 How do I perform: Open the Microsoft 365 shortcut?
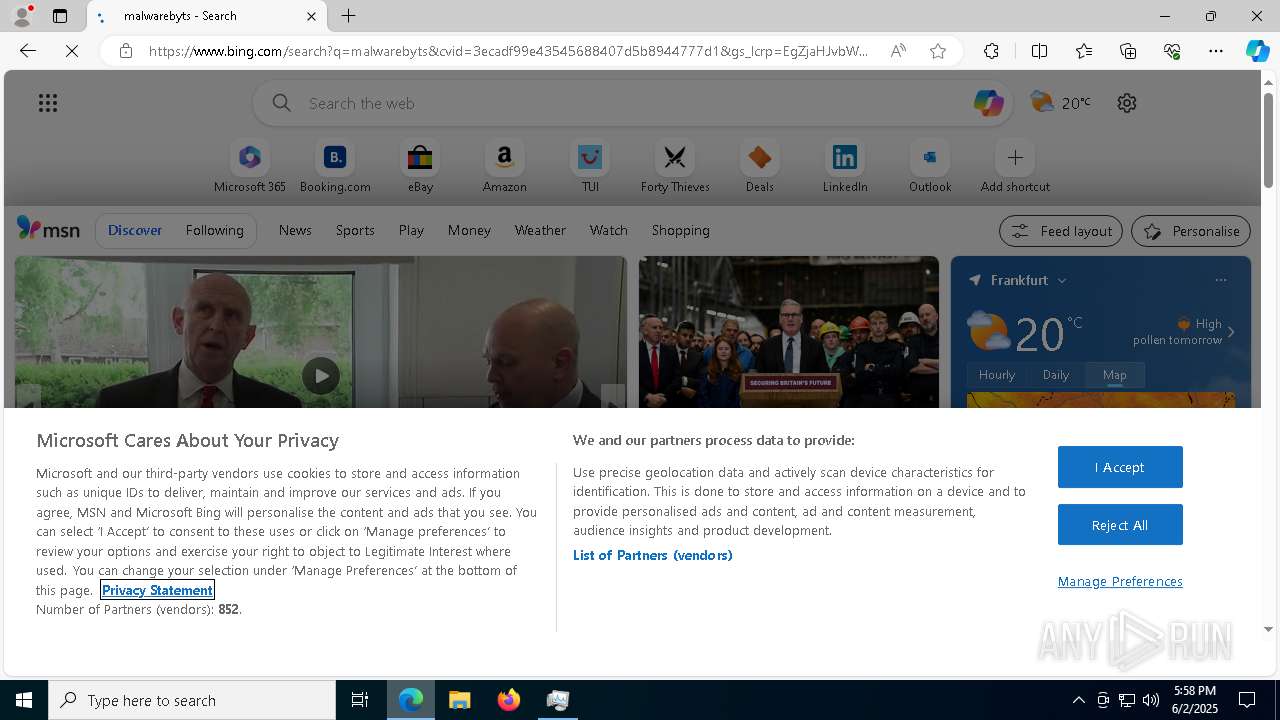coord(250,167)
